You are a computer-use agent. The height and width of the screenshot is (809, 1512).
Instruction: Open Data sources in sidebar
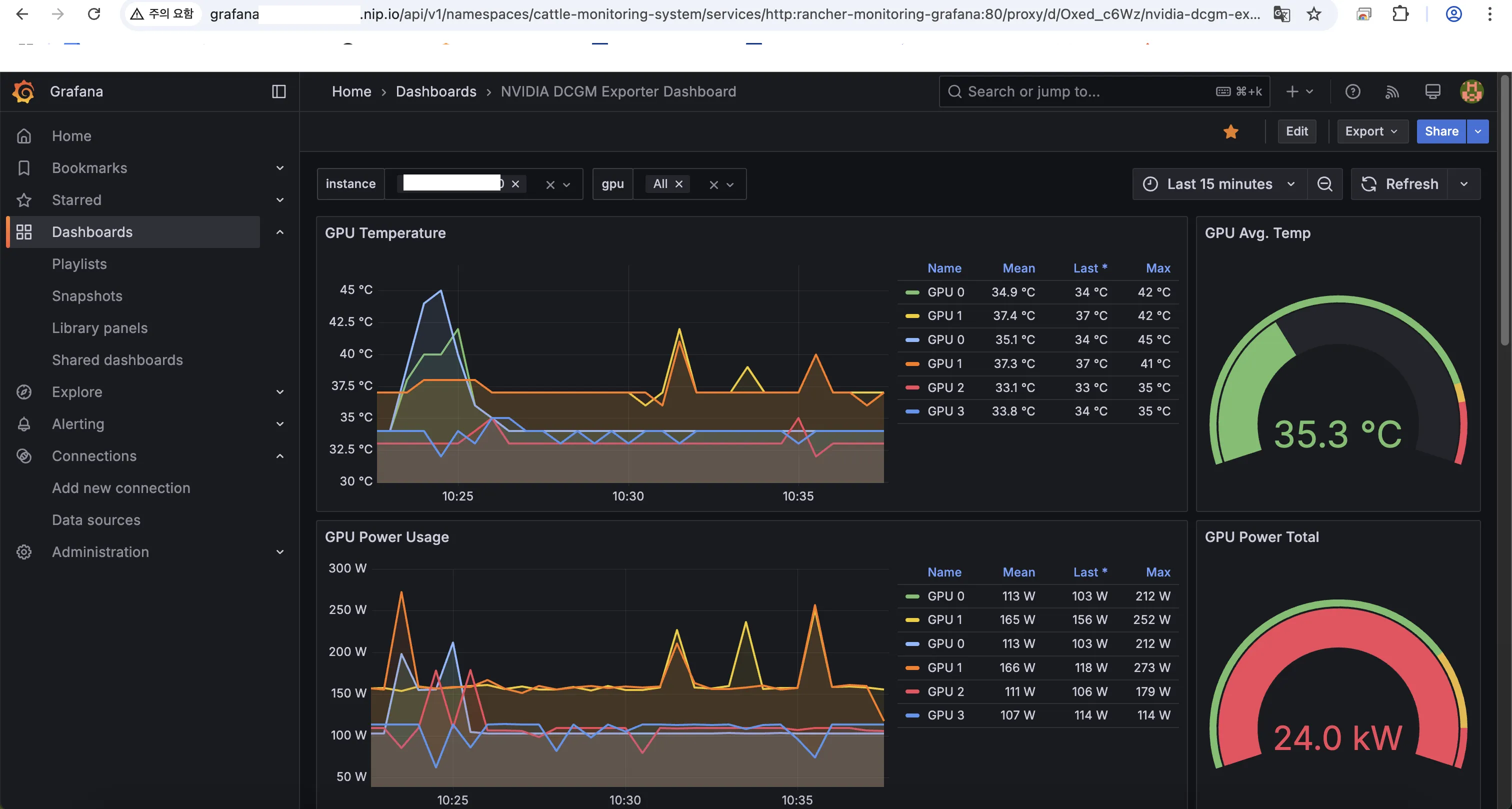tap(96, 520)
